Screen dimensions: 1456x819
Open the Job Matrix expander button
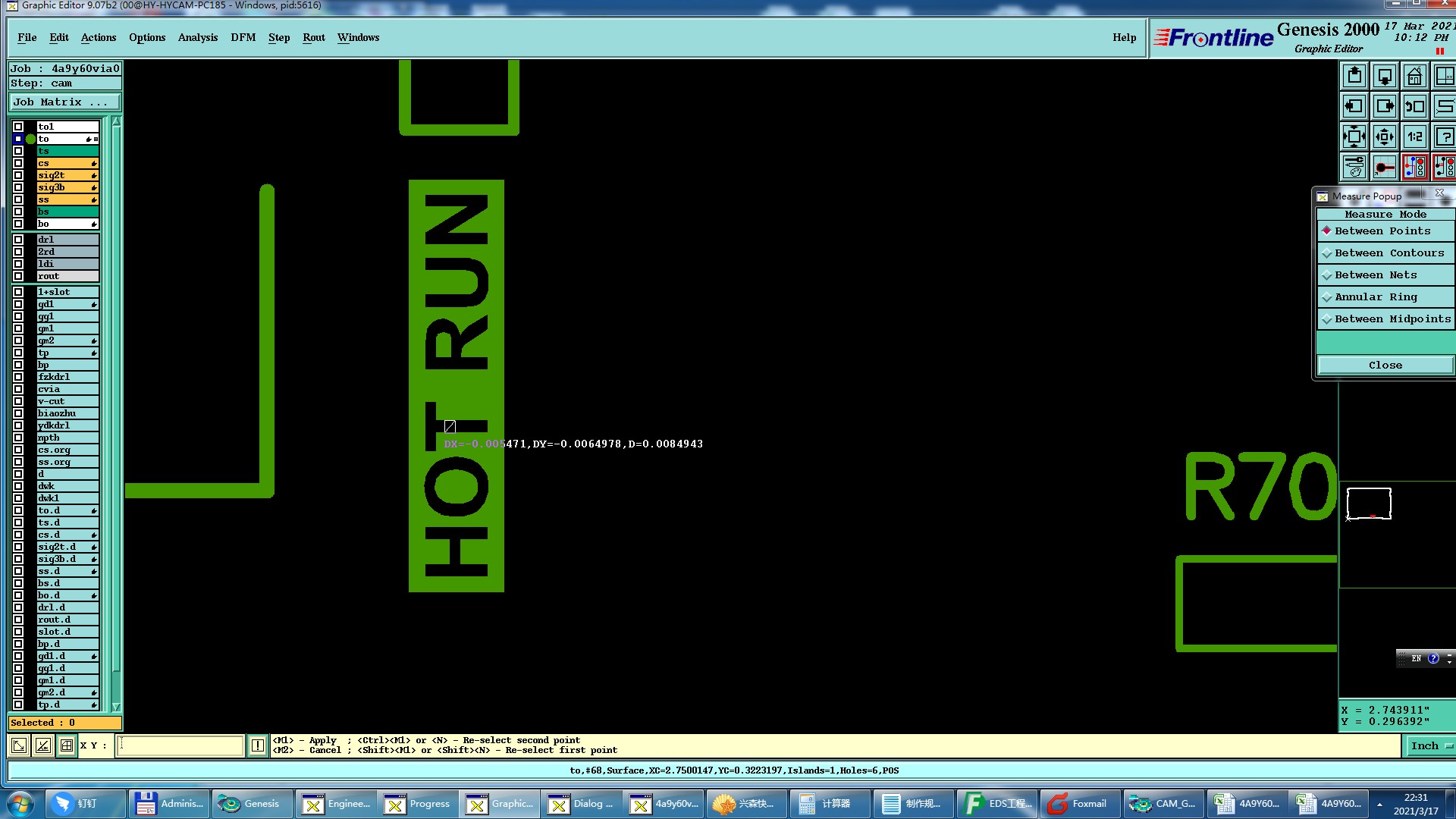tap(64, 102)
